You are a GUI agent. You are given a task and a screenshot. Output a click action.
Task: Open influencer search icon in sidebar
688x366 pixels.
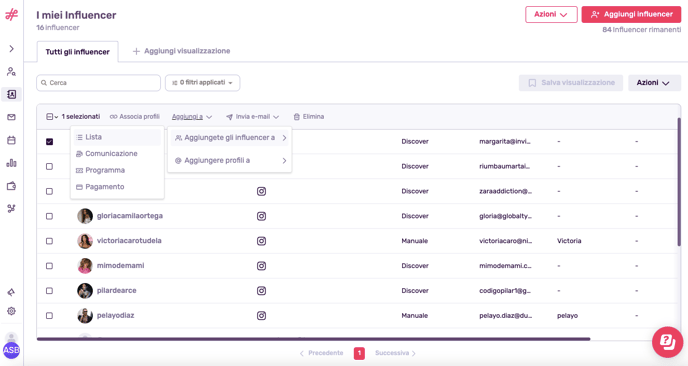point(11,72)
